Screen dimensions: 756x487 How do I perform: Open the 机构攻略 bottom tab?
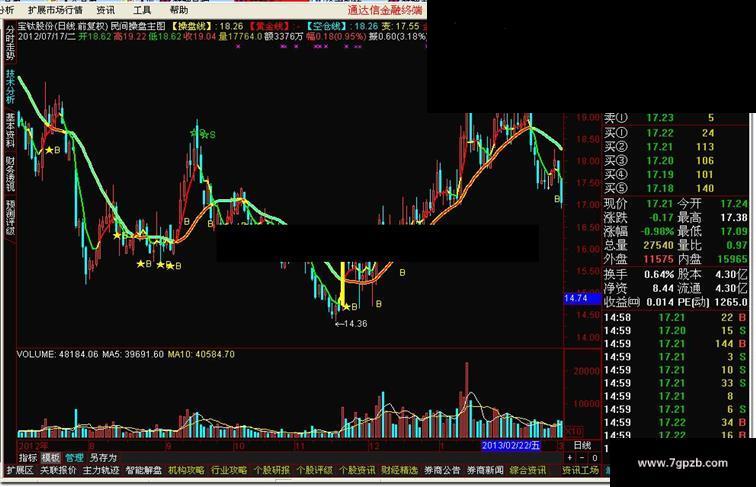click(186, 470)
